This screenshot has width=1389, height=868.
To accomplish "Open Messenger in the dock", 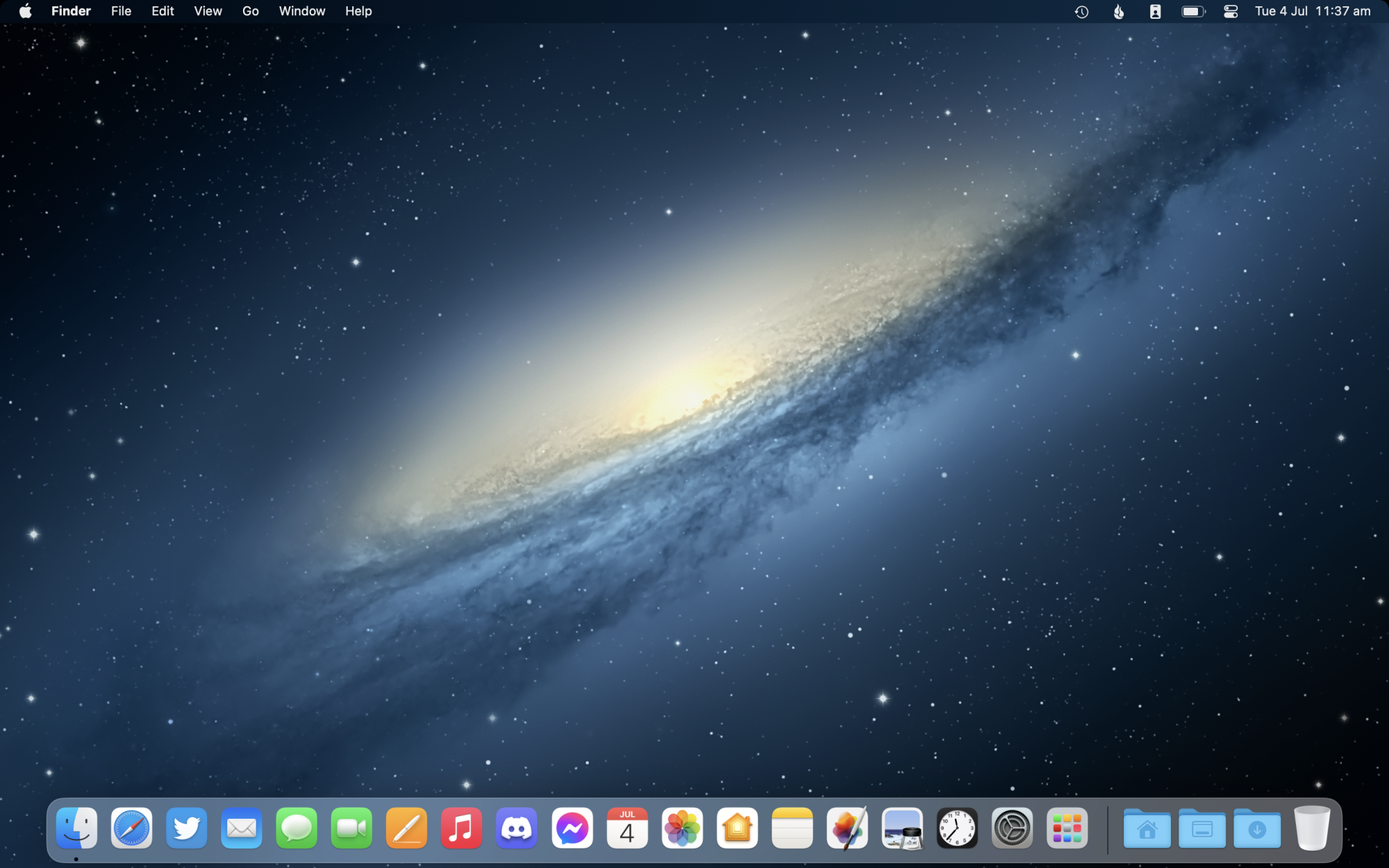I will point(572,828).
